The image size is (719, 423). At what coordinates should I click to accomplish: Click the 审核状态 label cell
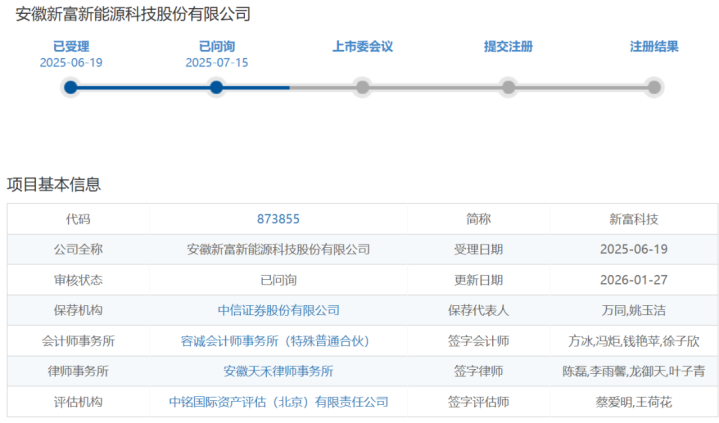[78, 280]
